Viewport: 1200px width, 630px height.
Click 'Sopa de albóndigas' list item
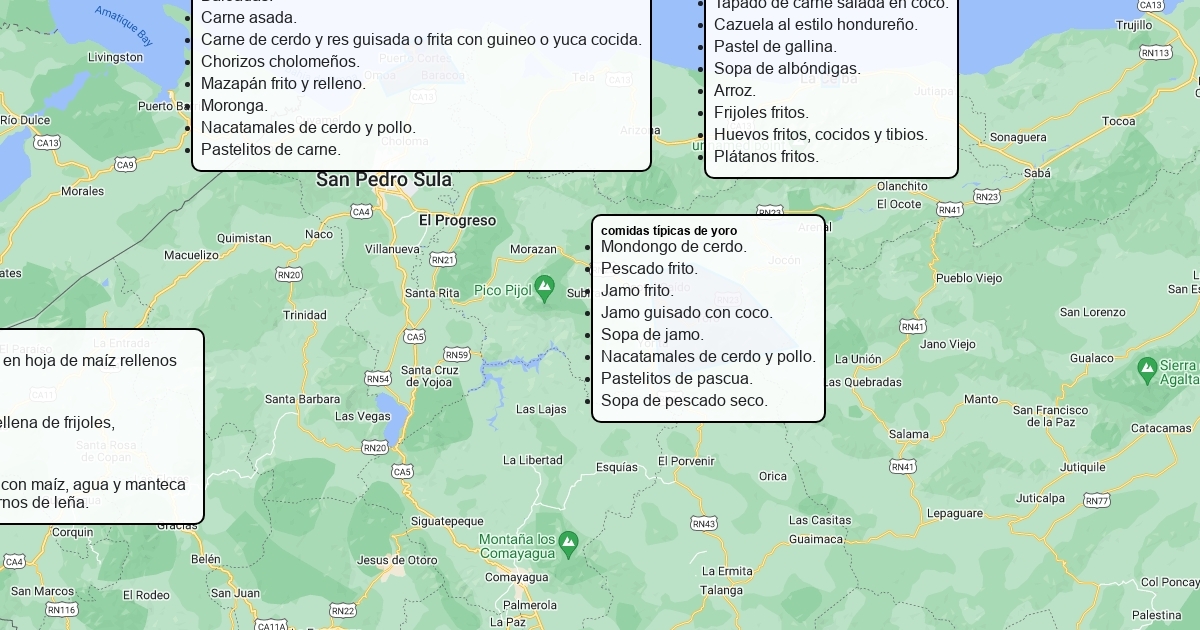pos(787,69)
